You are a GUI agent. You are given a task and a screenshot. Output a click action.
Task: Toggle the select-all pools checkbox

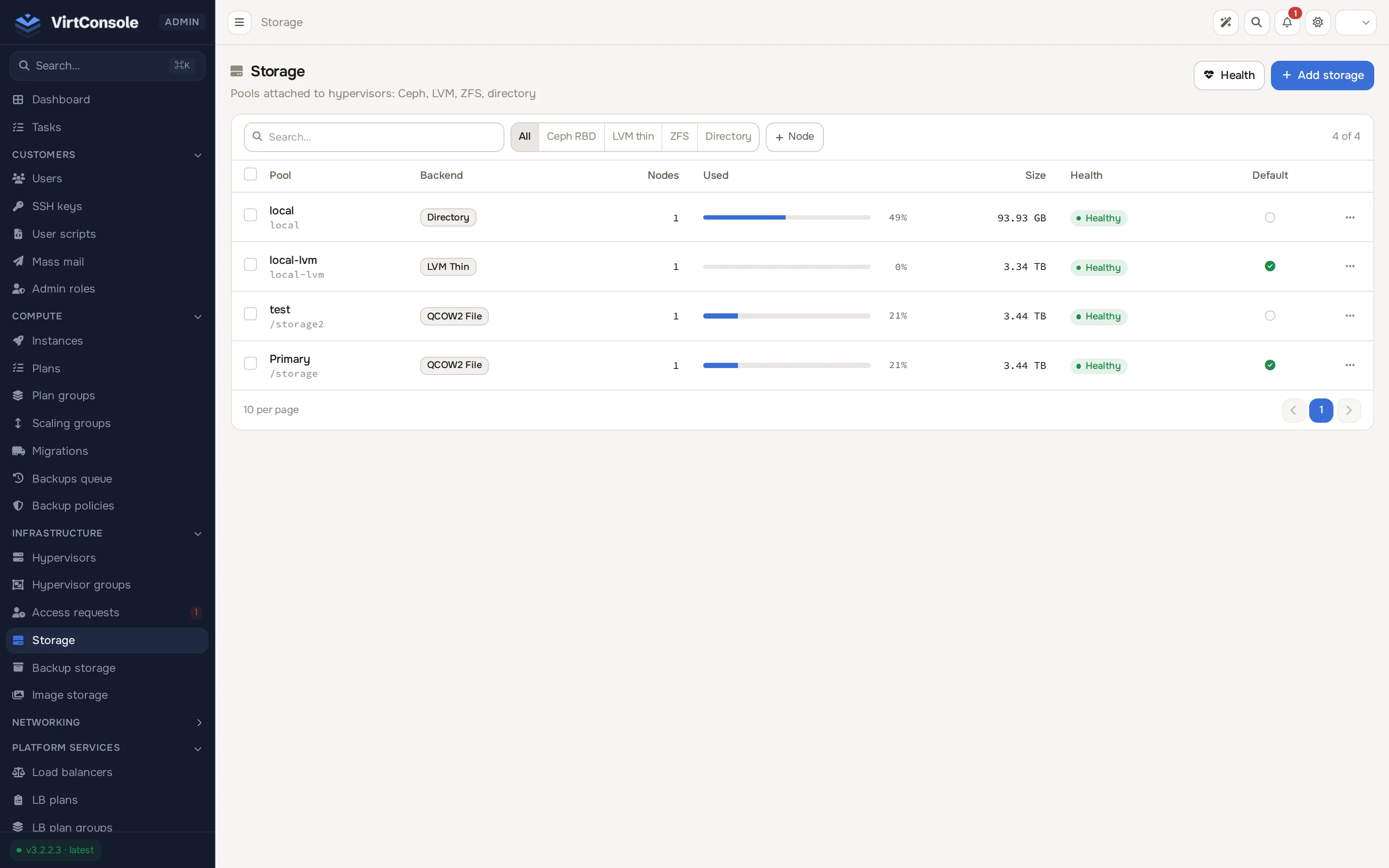[x=250, y=174]
